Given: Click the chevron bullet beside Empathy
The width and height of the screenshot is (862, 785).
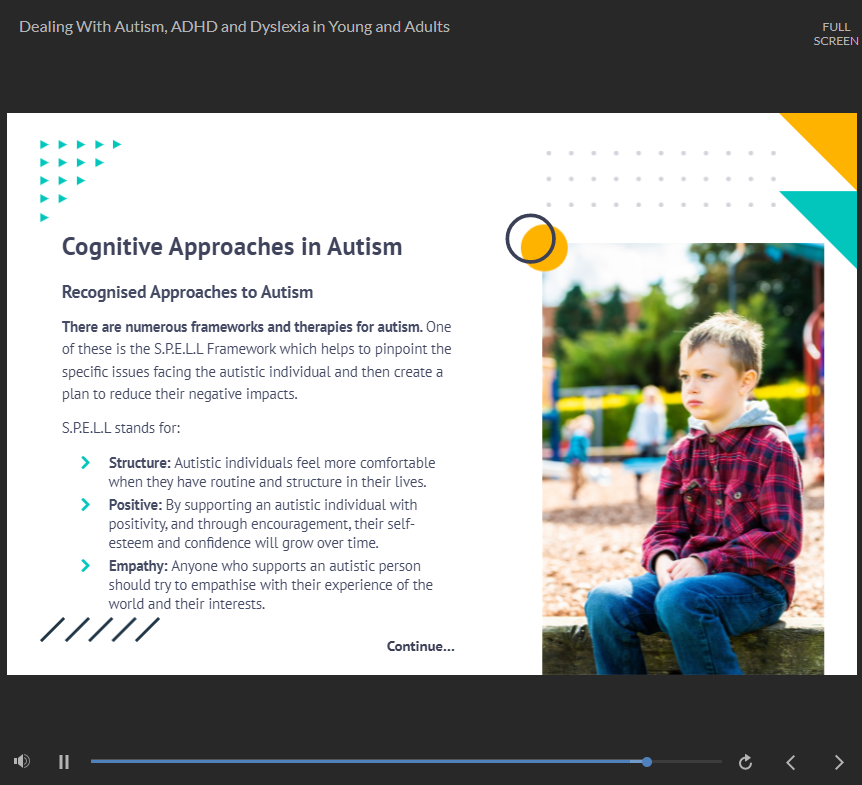Looking at the screenshot, I should click(86, 566).
